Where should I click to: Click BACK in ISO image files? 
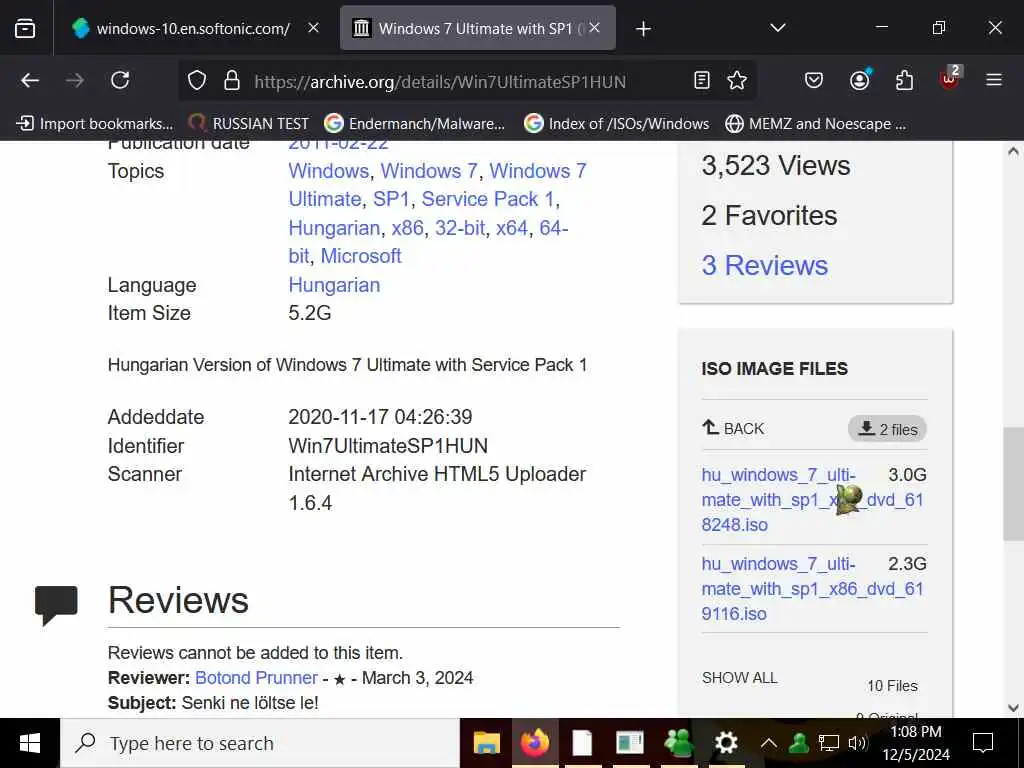[x=733, y=428]
